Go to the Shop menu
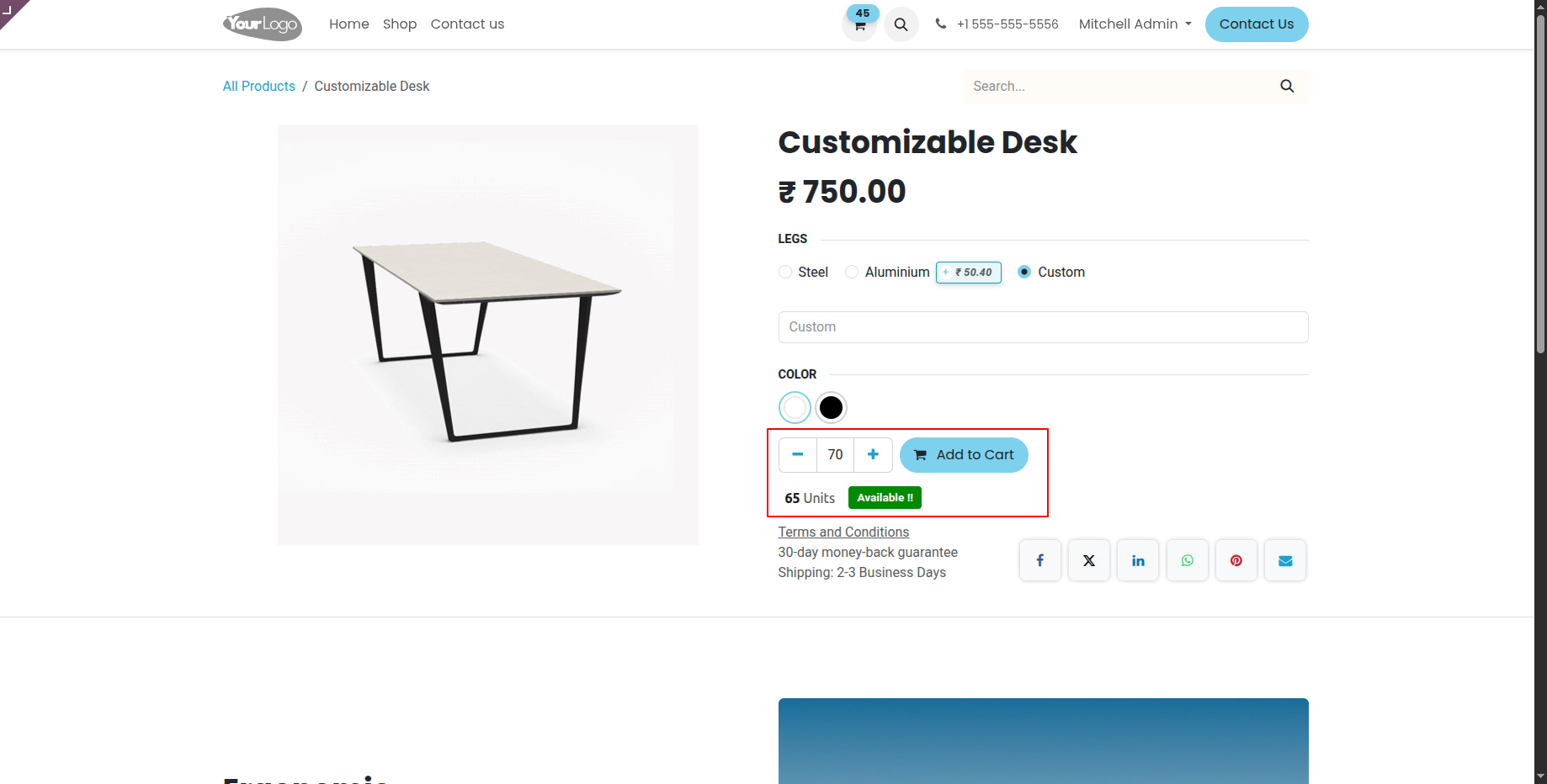Screen dimensions: 1547x784 click(400, 24)
